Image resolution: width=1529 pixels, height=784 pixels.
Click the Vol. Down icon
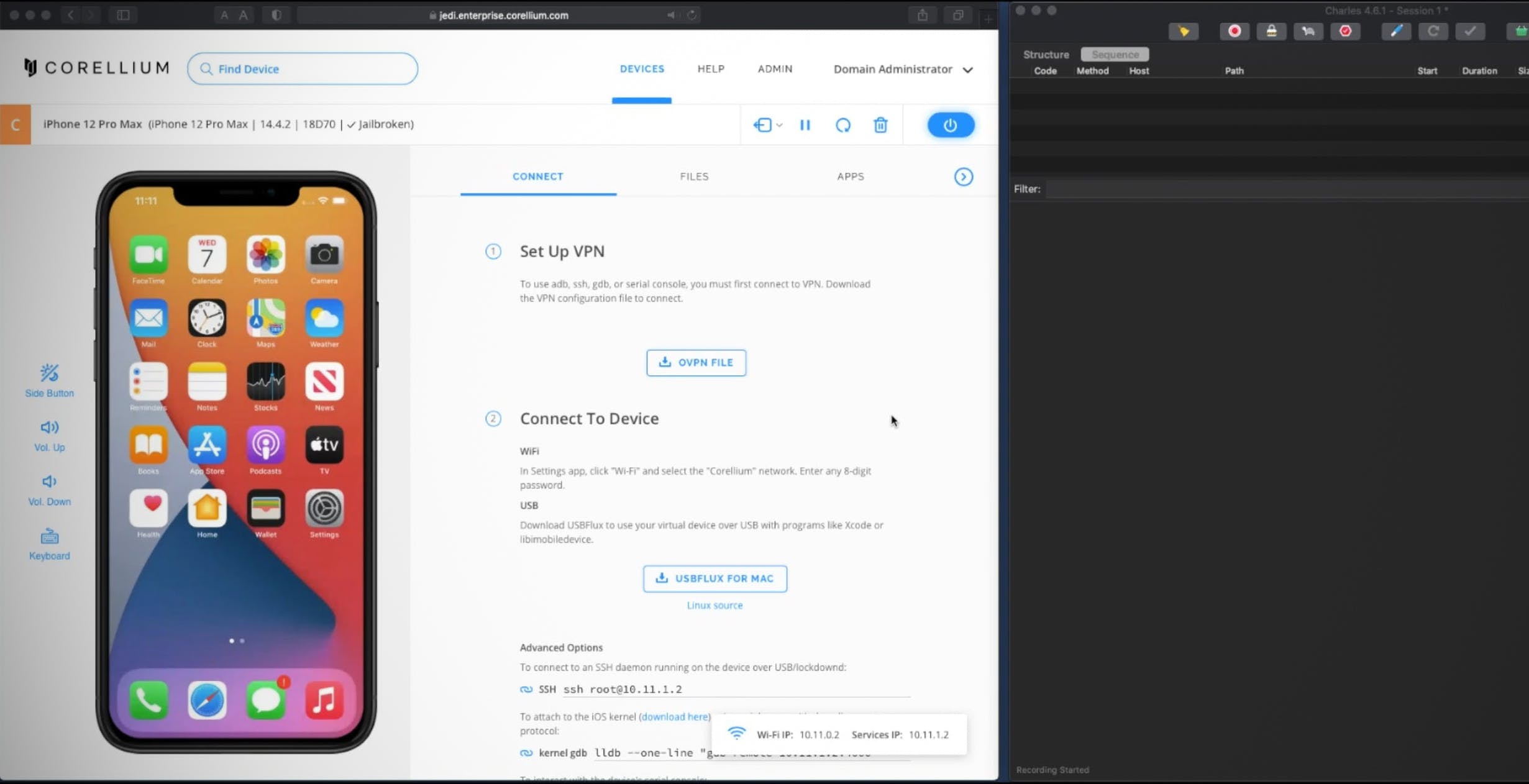click(49, 481)
